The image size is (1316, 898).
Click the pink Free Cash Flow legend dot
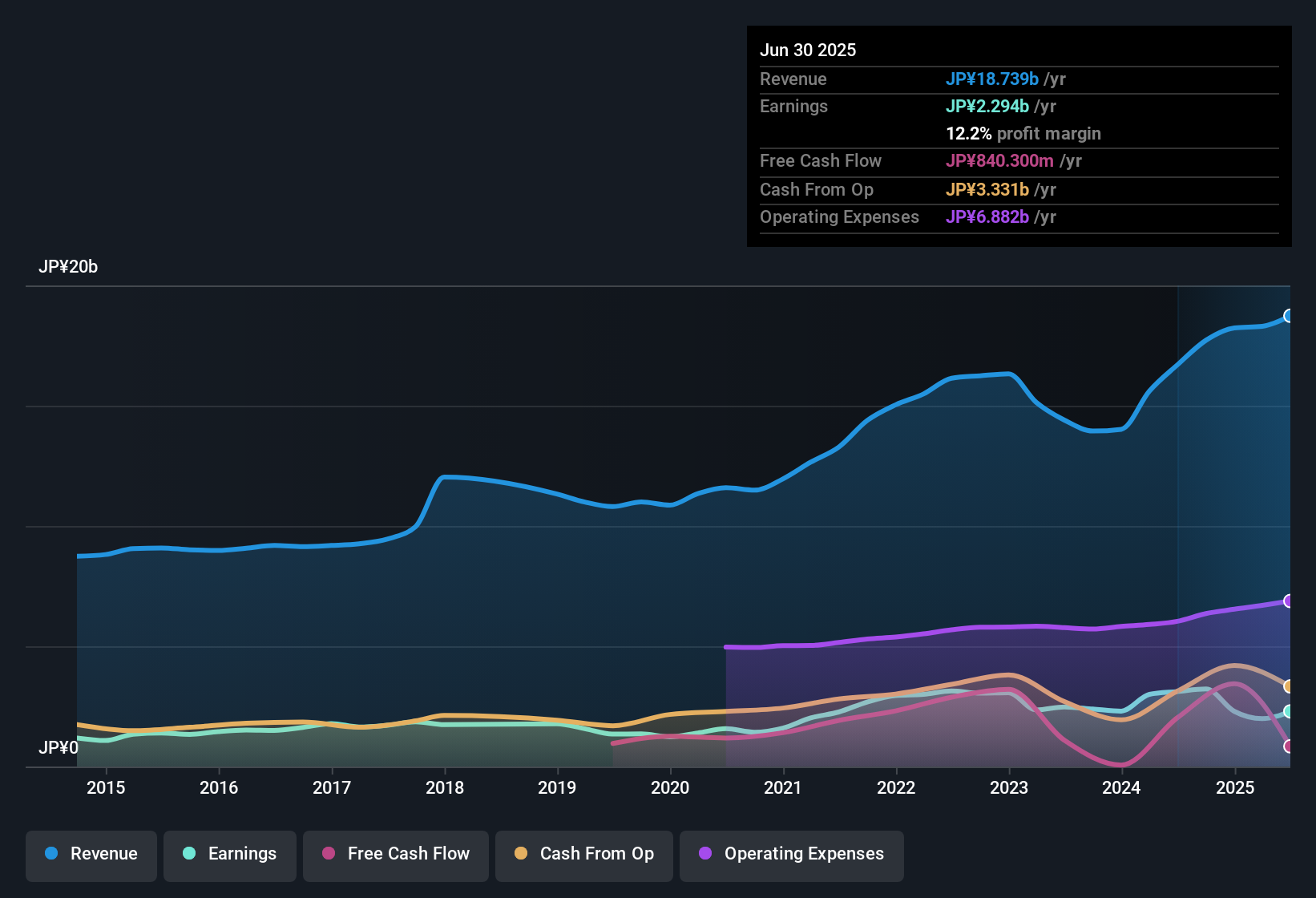(x=328, y=854)
